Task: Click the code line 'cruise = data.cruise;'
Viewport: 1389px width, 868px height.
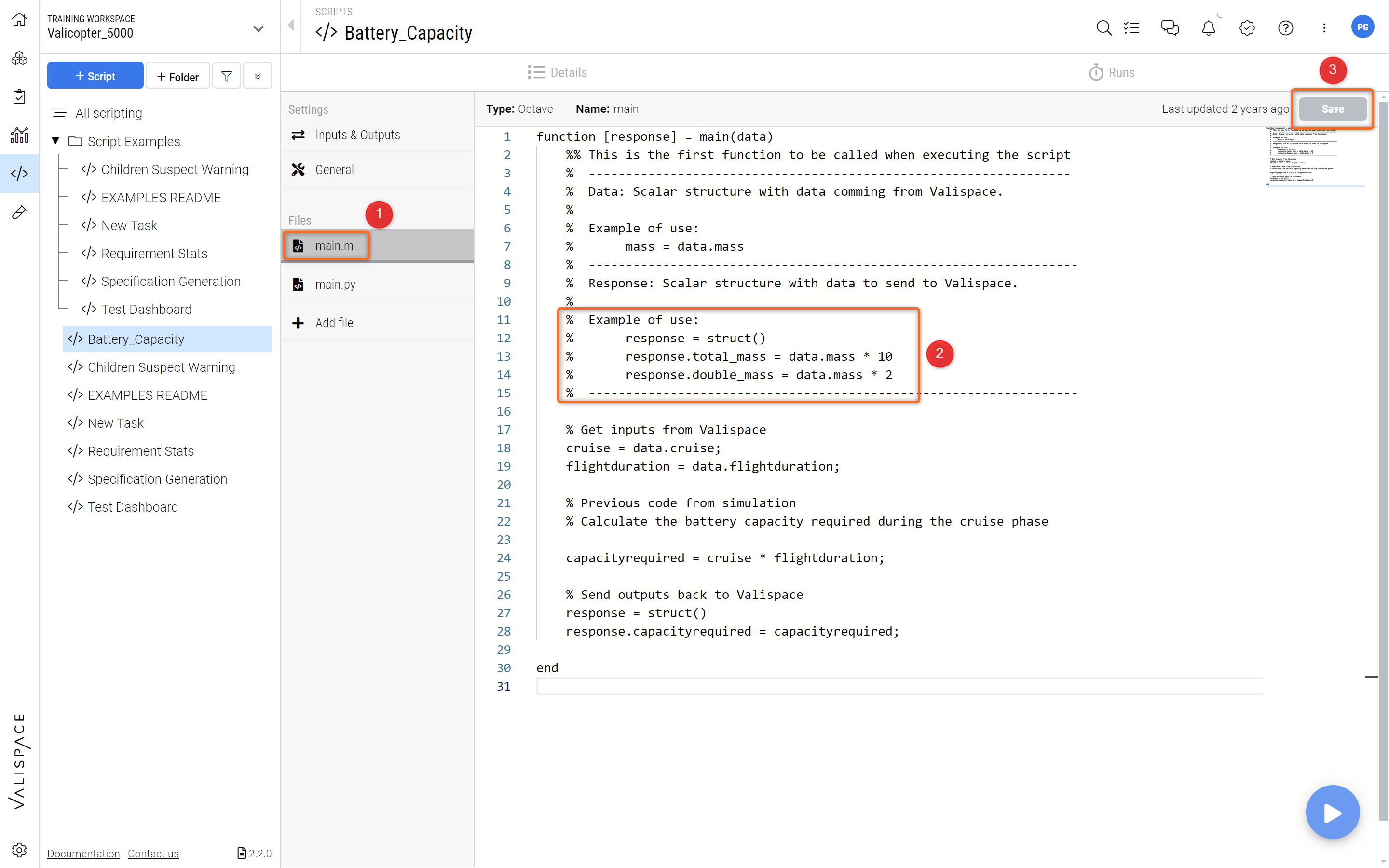Action: (x=643, y=448)
